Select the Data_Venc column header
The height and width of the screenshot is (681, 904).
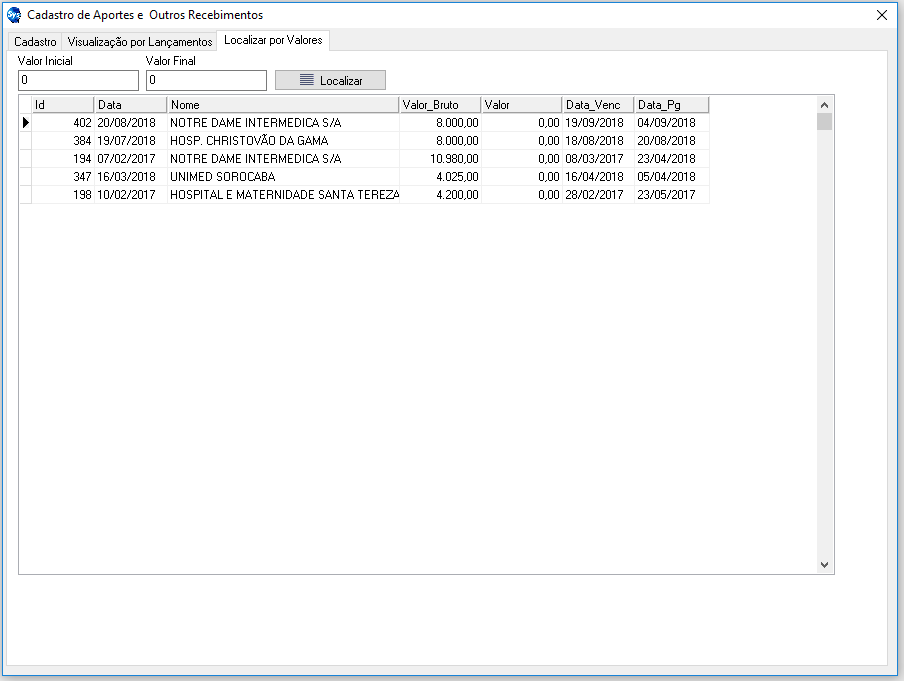[x=597, y=105]
